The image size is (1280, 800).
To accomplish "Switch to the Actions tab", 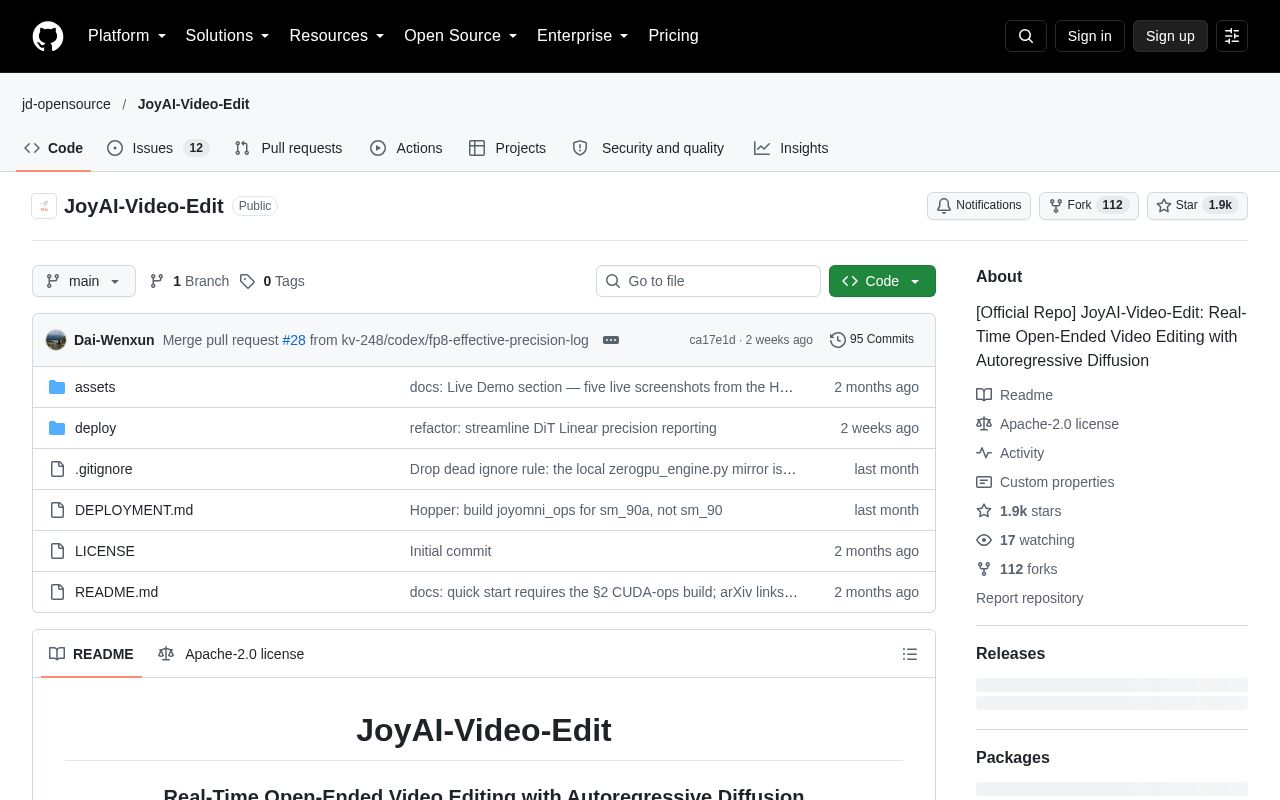I will coord(406,148).
